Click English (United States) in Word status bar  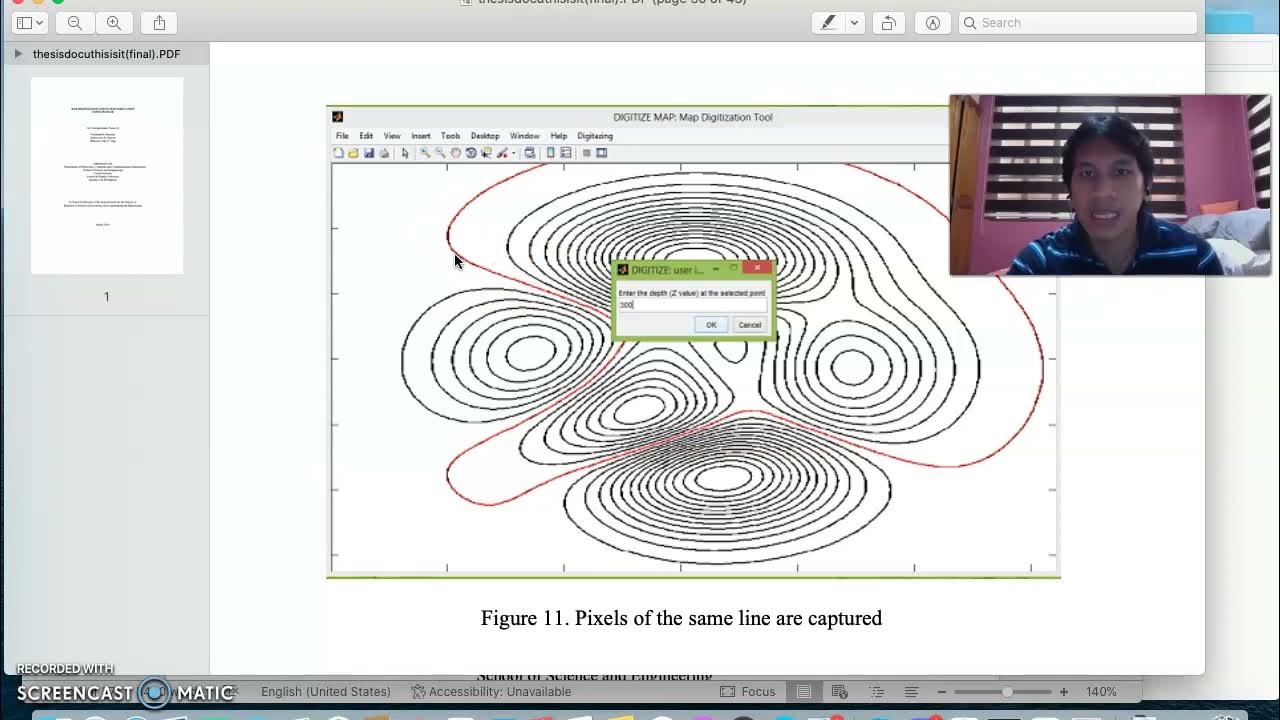(326, 692)
